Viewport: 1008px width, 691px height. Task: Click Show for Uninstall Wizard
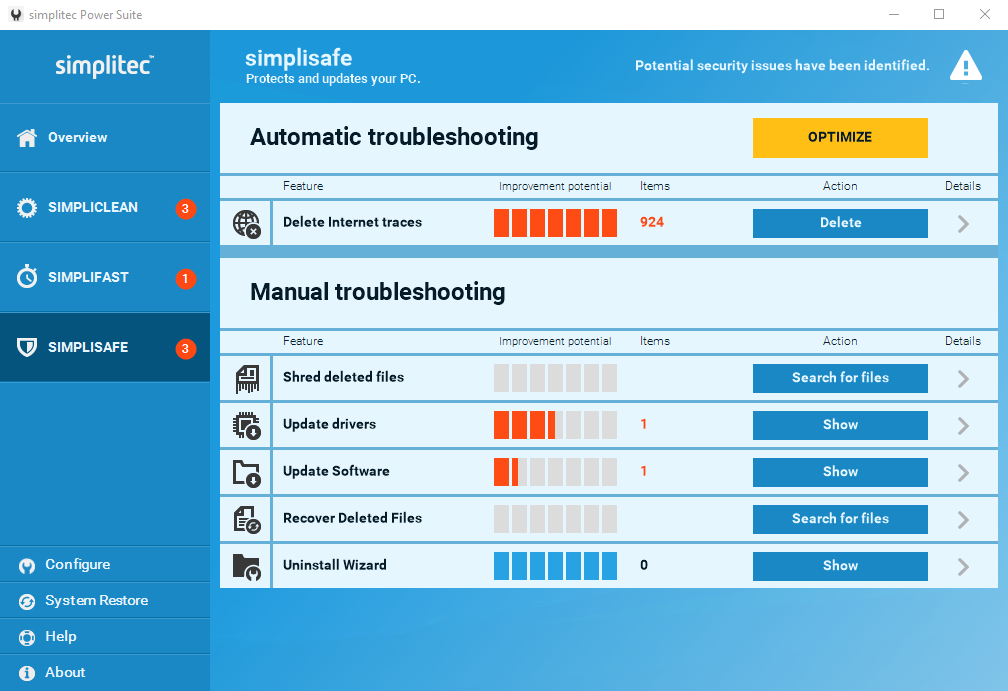tap(840, 566)
